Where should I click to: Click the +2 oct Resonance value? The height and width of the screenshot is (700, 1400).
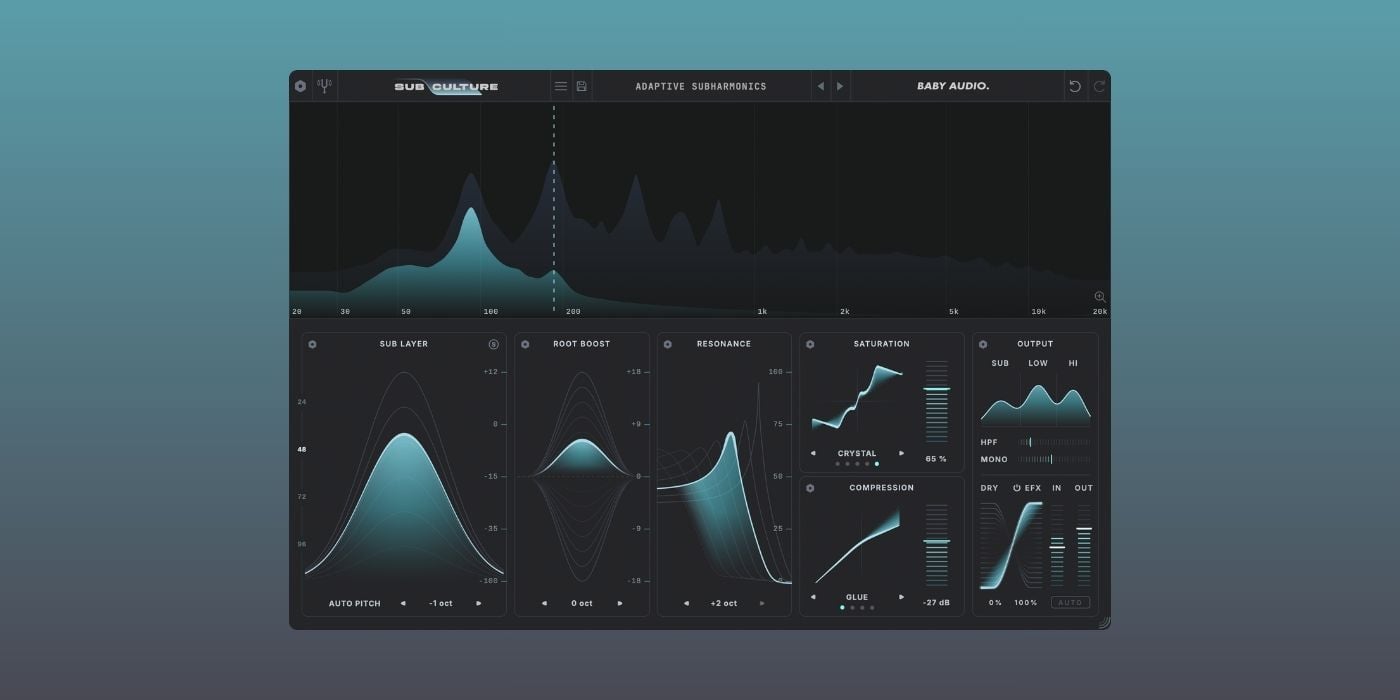(723, 603)
